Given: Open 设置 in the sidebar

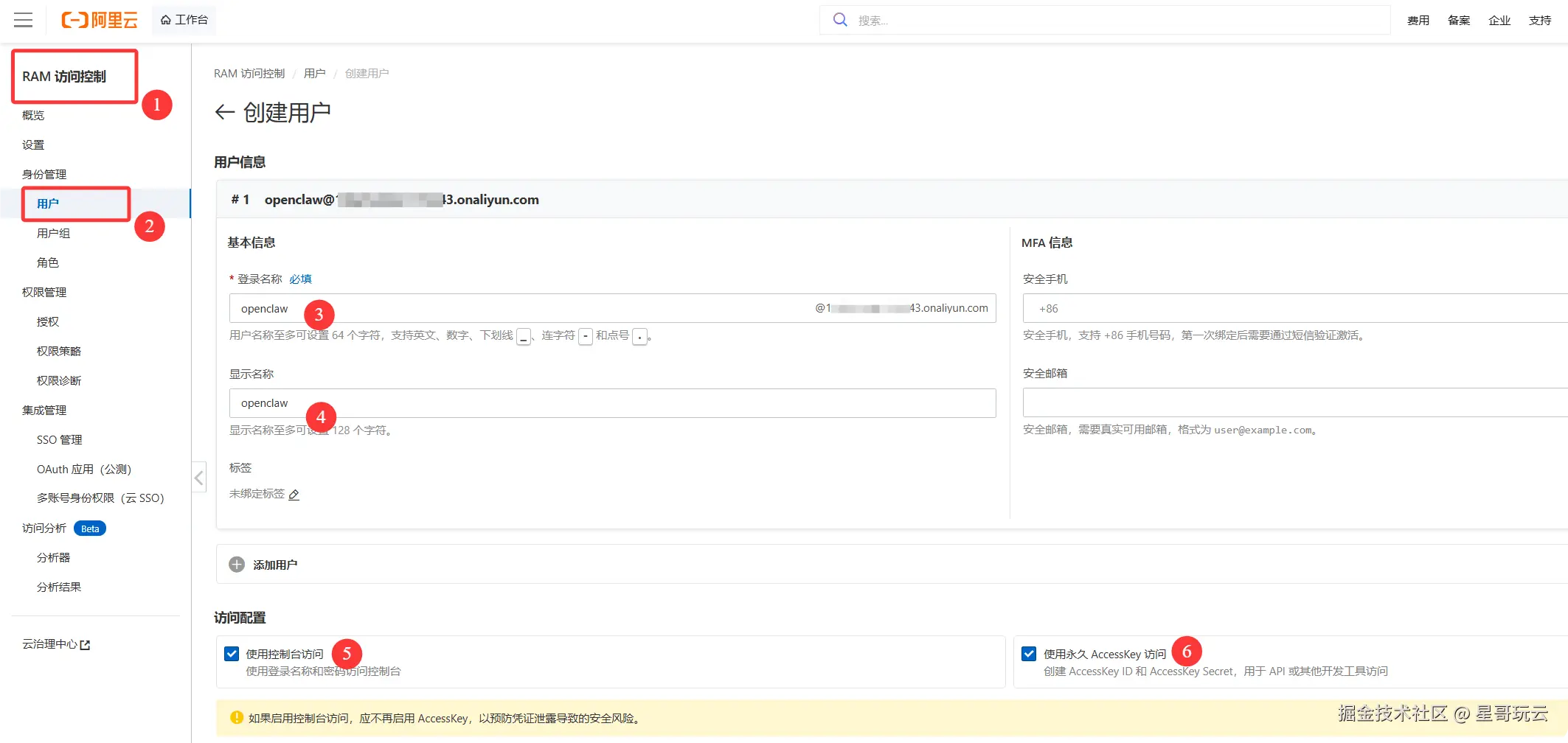Looking at the screenshot, I should 33,144.
